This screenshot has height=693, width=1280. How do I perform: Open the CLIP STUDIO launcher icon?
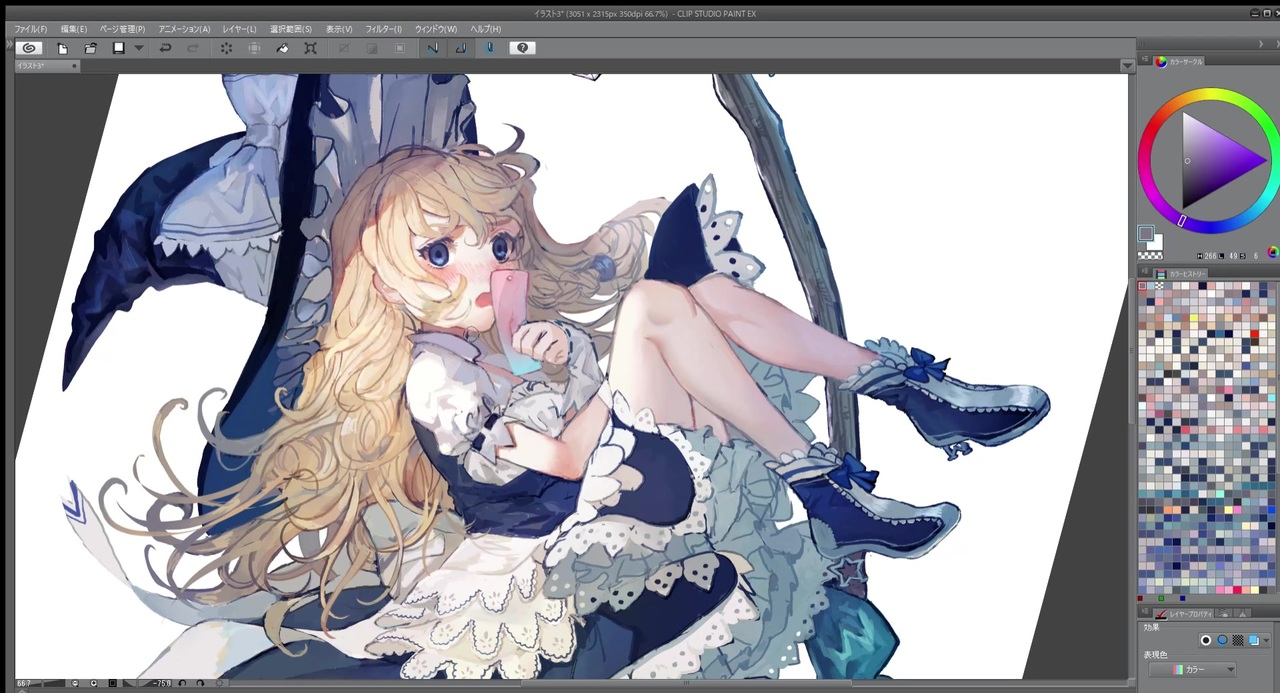[x=29, y=48]
